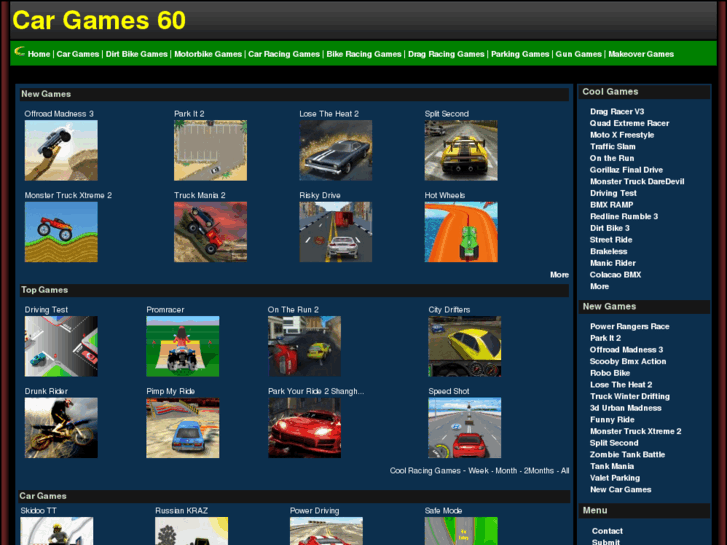Click Contact in the sidebar Menu
727x545 pixels.
click(607, 531)
